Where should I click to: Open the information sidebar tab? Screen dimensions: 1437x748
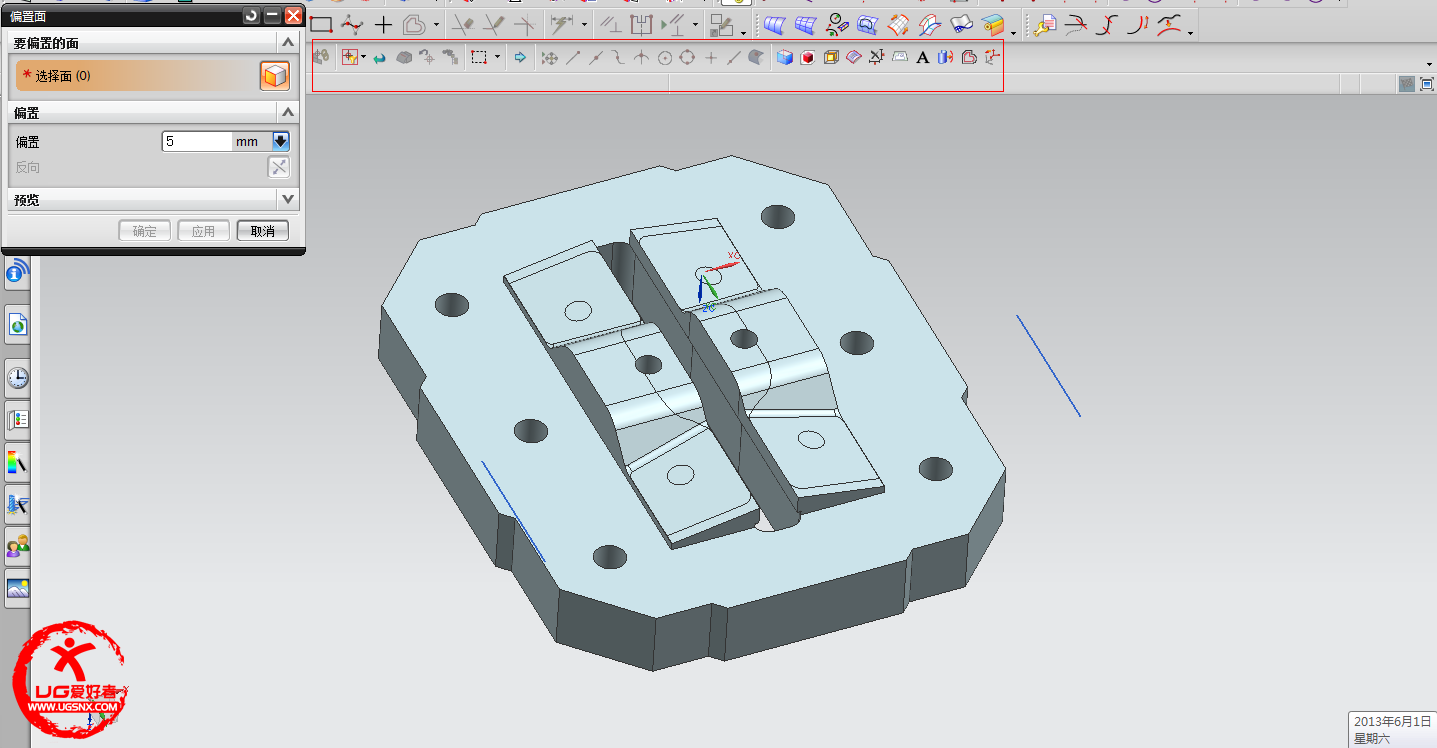(18, 272)
